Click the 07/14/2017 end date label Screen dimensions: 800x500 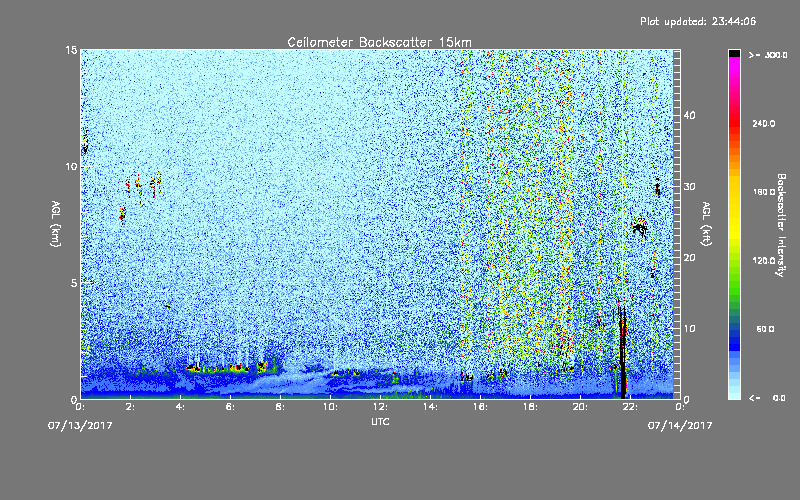click(x=680, y=426)
